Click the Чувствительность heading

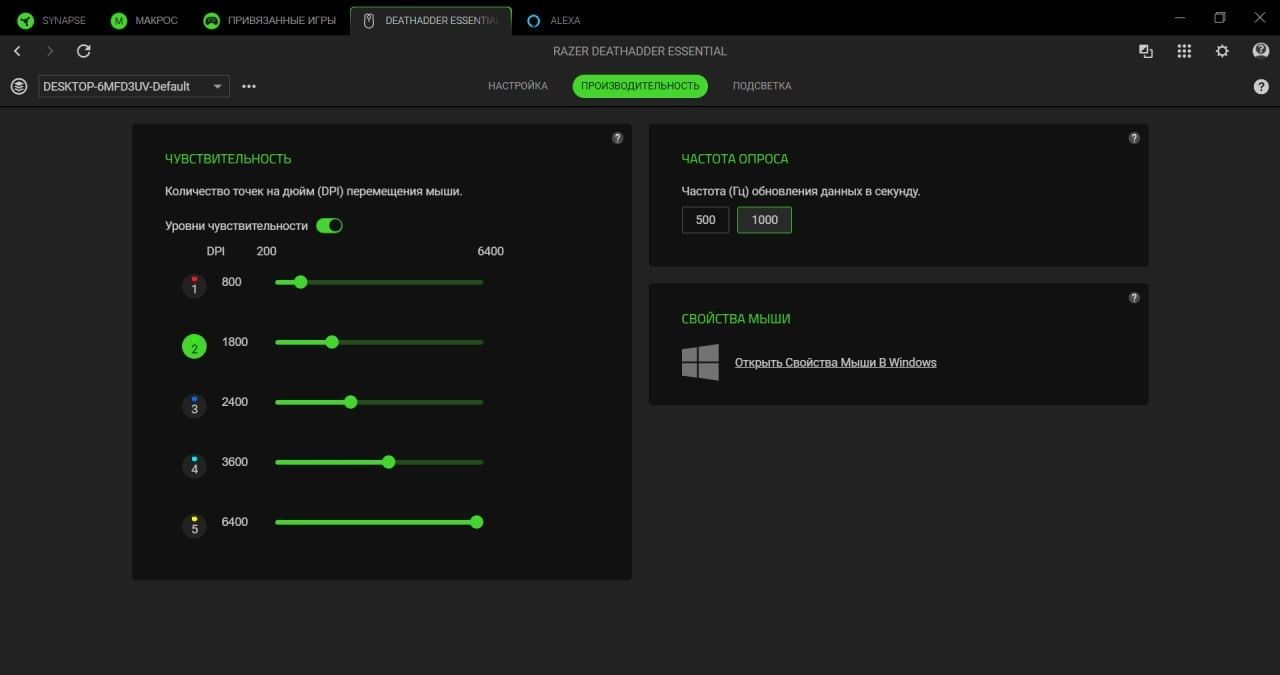[x=228, y=159]
